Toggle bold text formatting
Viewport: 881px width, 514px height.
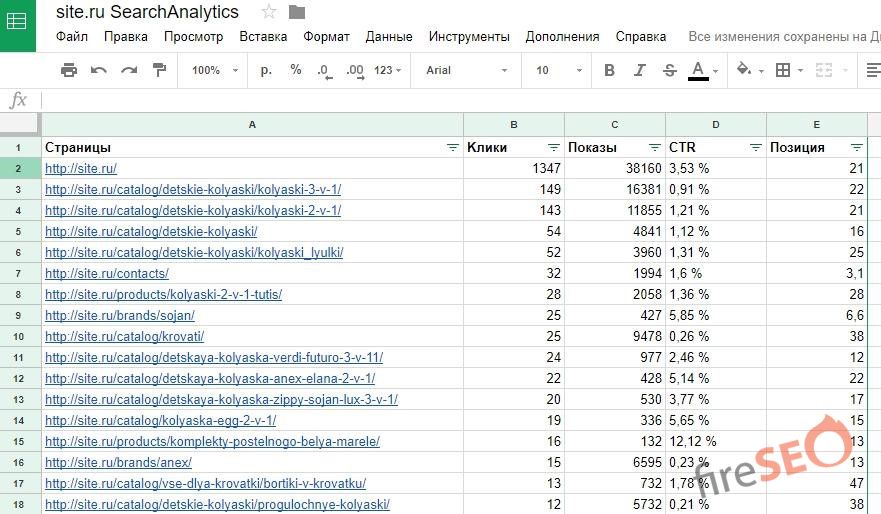point(609,70)
